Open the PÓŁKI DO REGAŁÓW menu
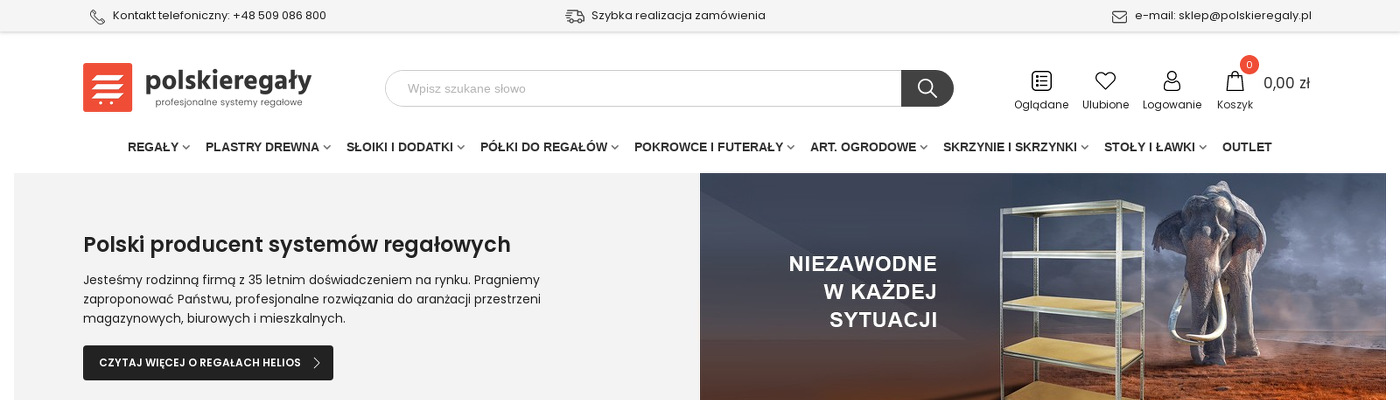 pyautogui.click(x=549, y=147)
